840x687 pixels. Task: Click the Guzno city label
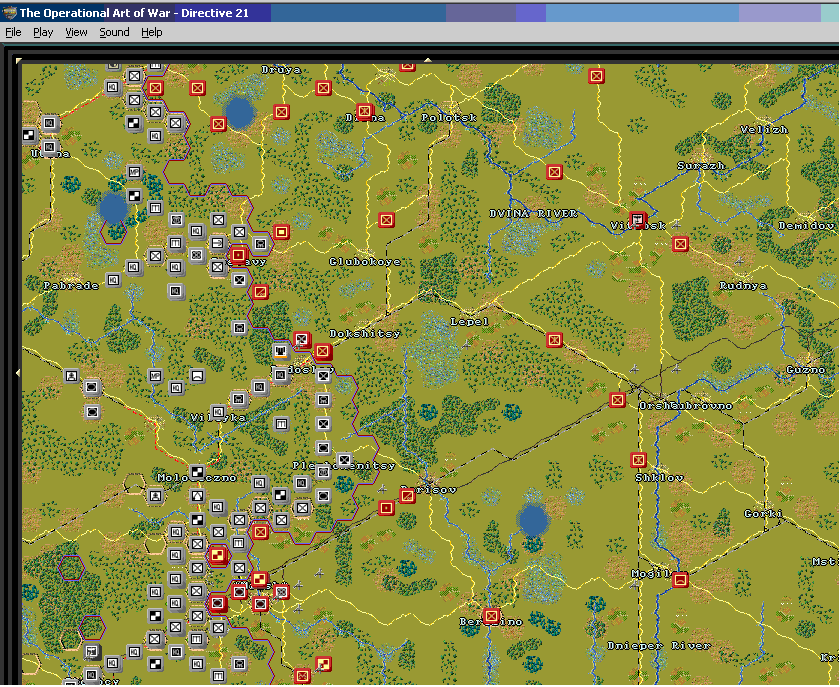tap(806, 370)
